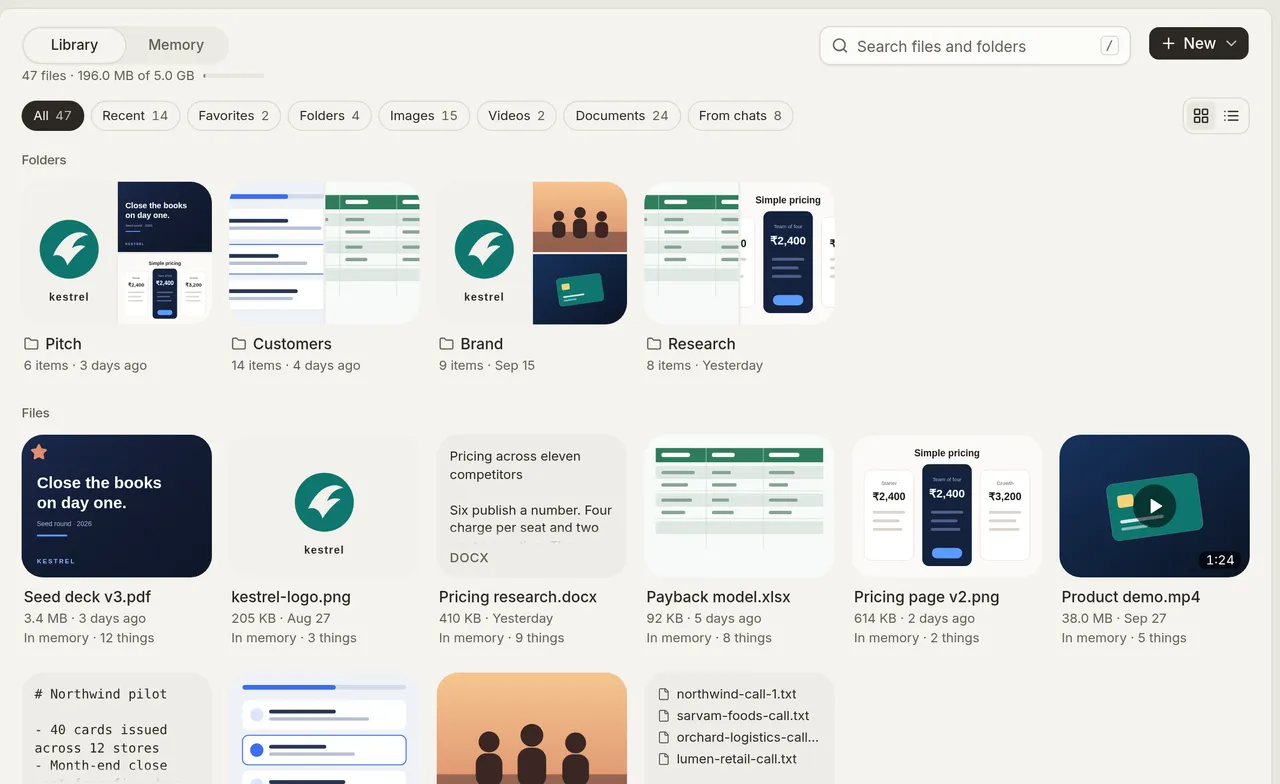Click the search magnifier icon
The image size is (1280, 784).
(x=840, y=46)
